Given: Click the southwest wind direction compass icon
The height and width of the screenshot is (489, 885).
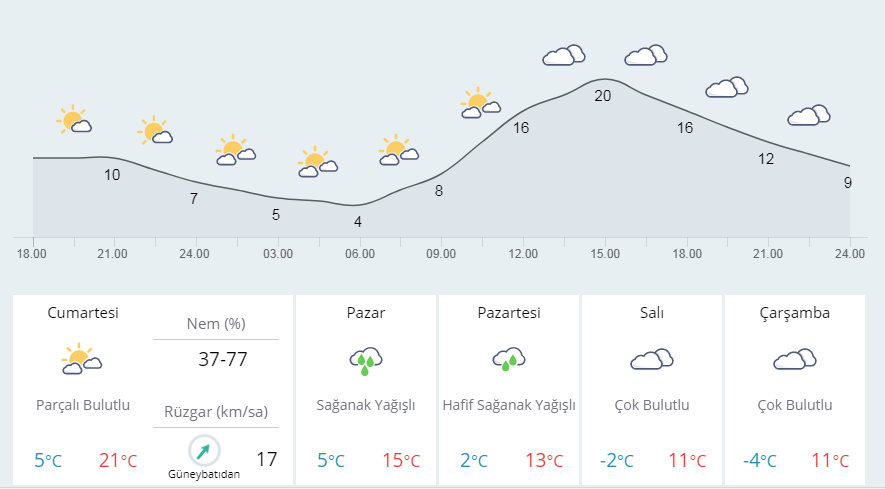Looking at the screenshot, I should click(204, 451).
